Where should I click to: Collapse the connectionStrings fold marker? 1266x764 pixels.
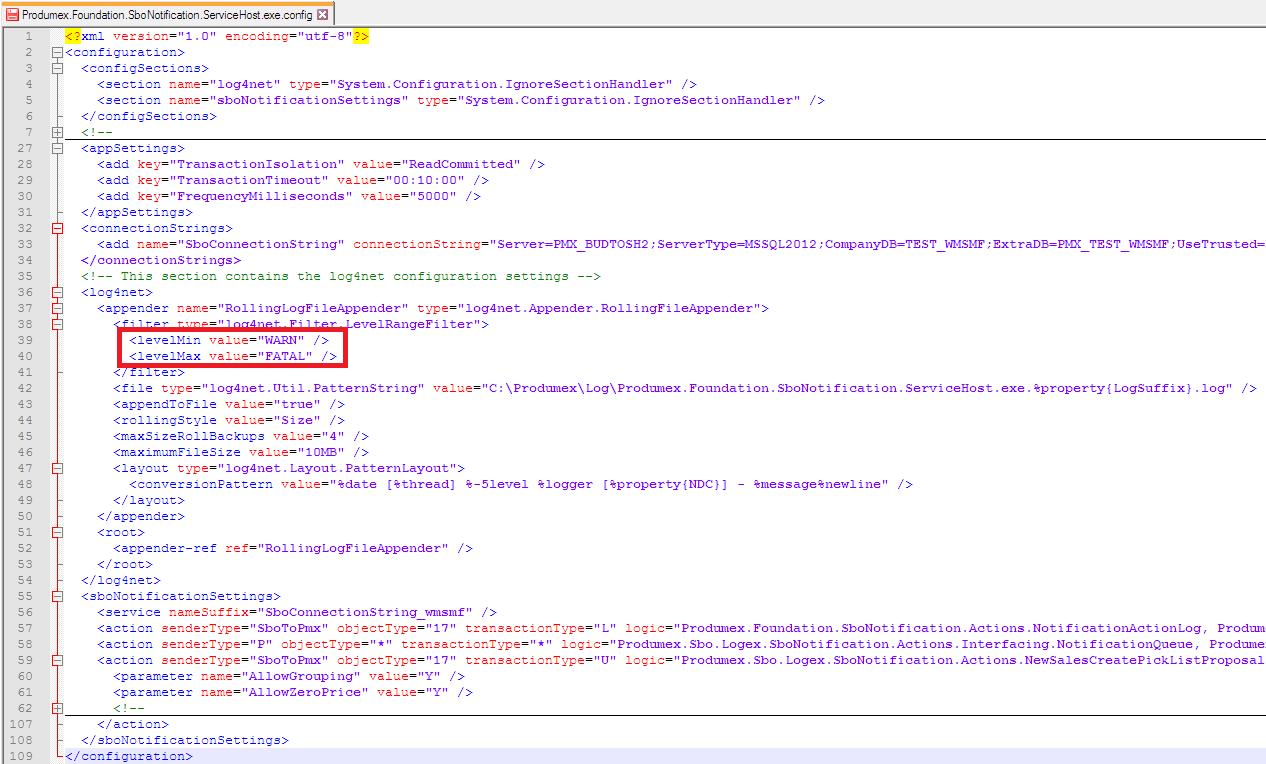click(x=57, y=228)
